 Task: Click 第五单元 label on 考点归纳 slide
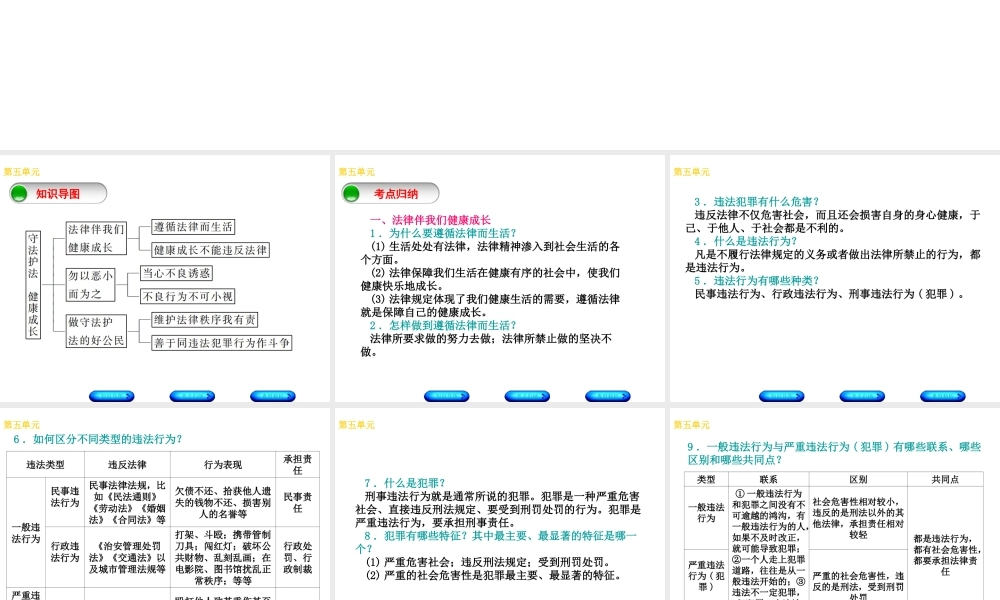(x=357, y=172)
